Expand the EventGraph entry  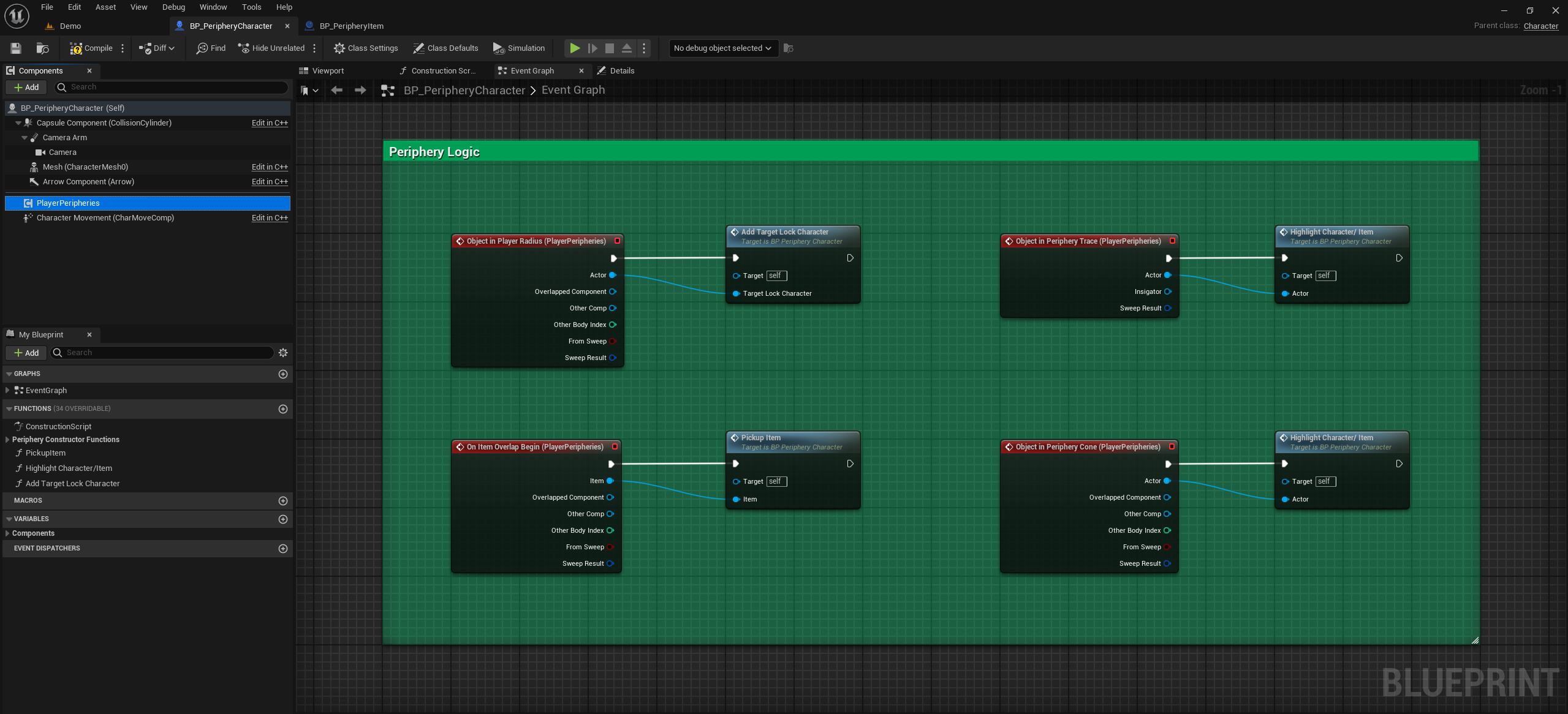[x=7, y=391]
